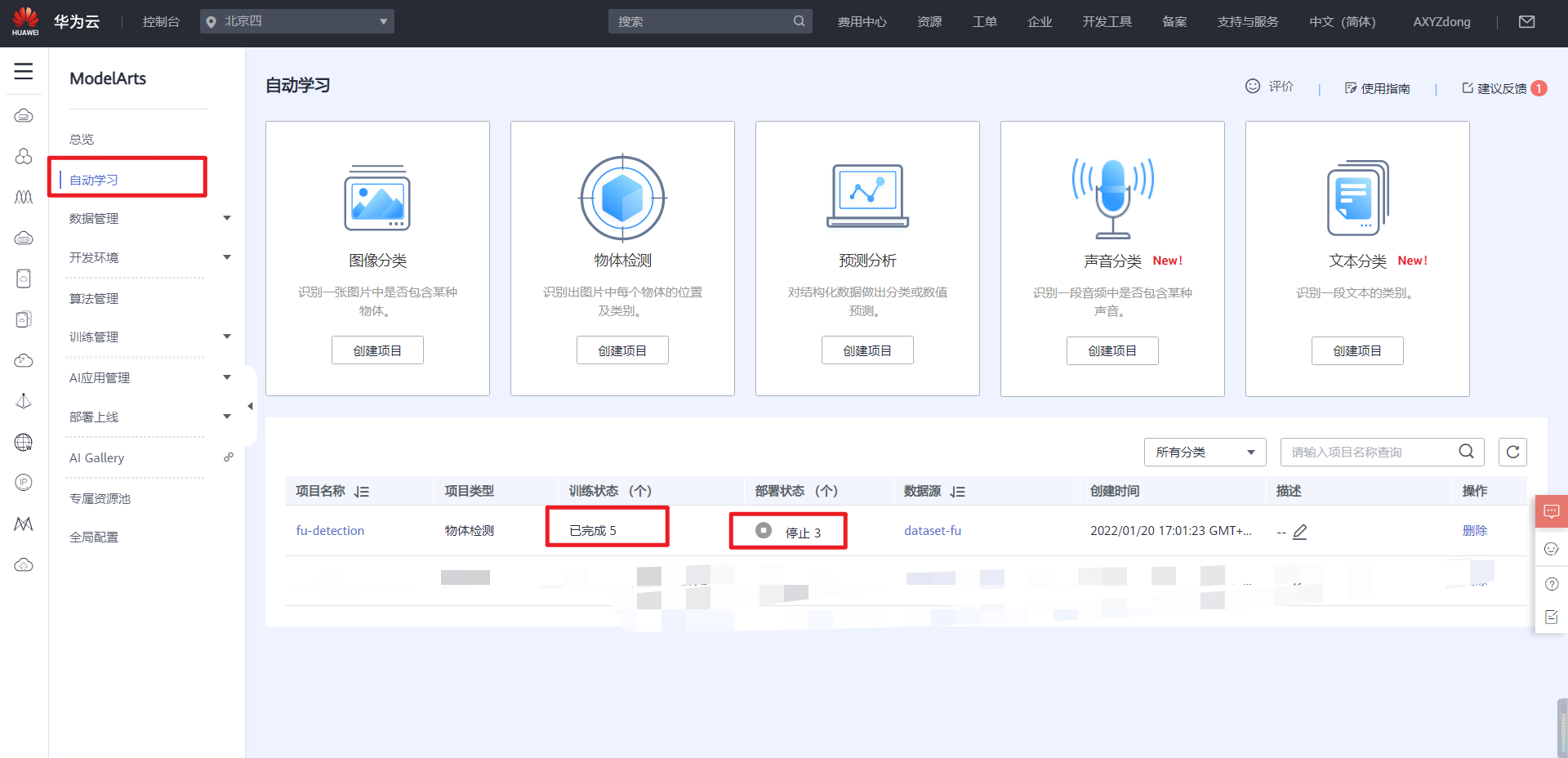
Task: Click 创建项目 under 图像分类
Action: (x=377, y=350)
